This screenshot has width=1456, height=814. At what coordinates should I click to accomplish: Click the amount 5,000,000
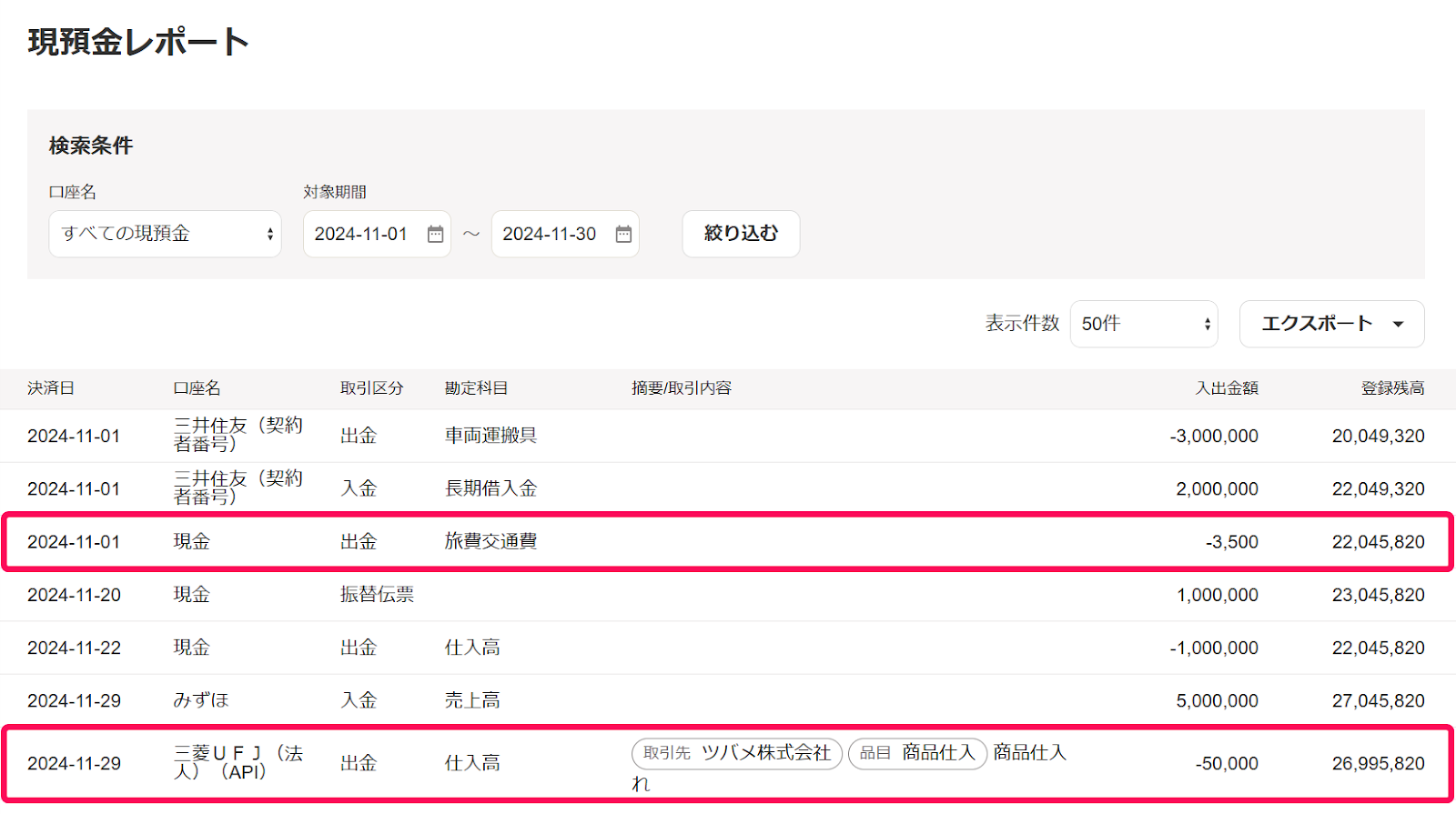pyautogui.click(x=1217, y=701)
